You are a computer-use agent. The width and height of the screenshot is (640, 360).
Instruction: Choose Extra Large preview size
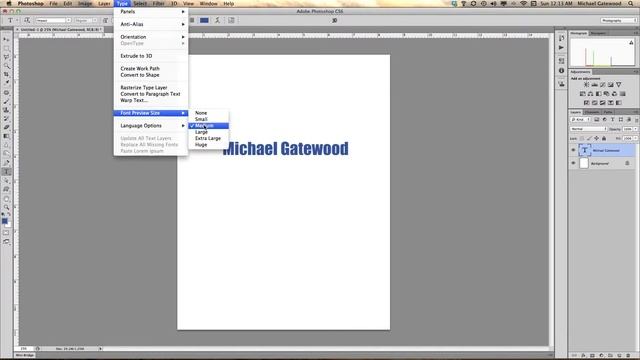click(x=209, y=138)
